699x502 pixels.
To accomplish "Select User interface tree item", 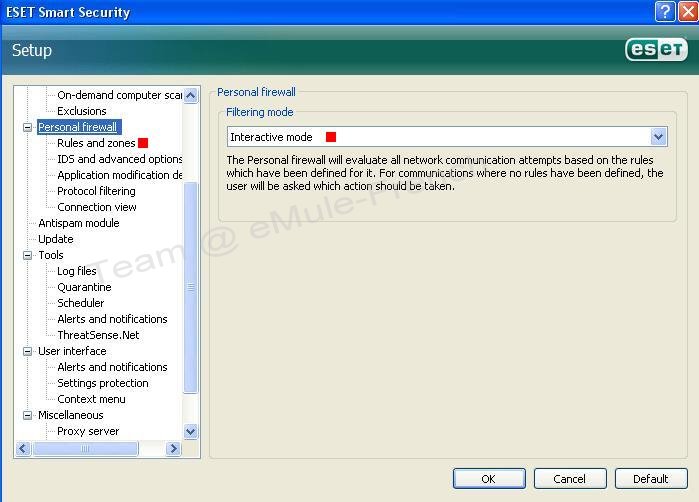I will pyautogui.click(x=72, y=351).
